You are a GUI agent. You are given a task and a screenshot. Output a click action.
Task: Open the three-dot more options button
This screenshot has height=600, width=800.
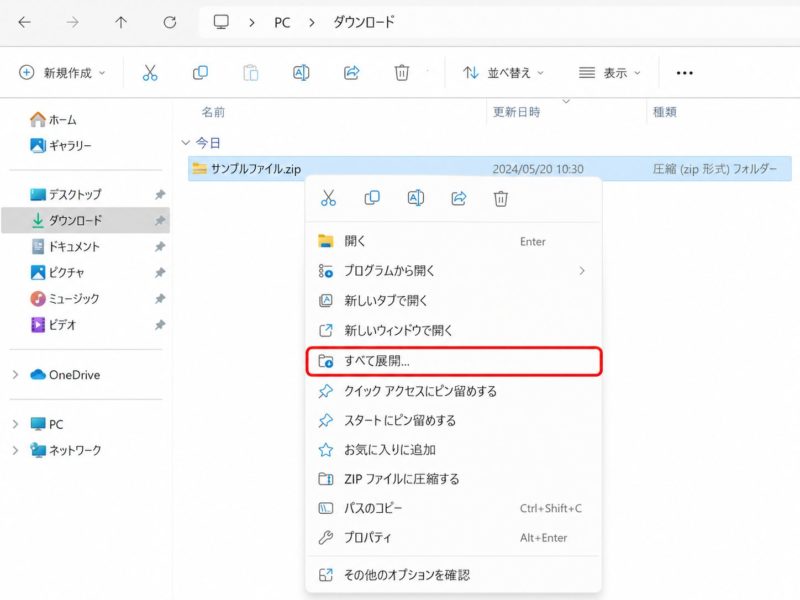[684, 73]
